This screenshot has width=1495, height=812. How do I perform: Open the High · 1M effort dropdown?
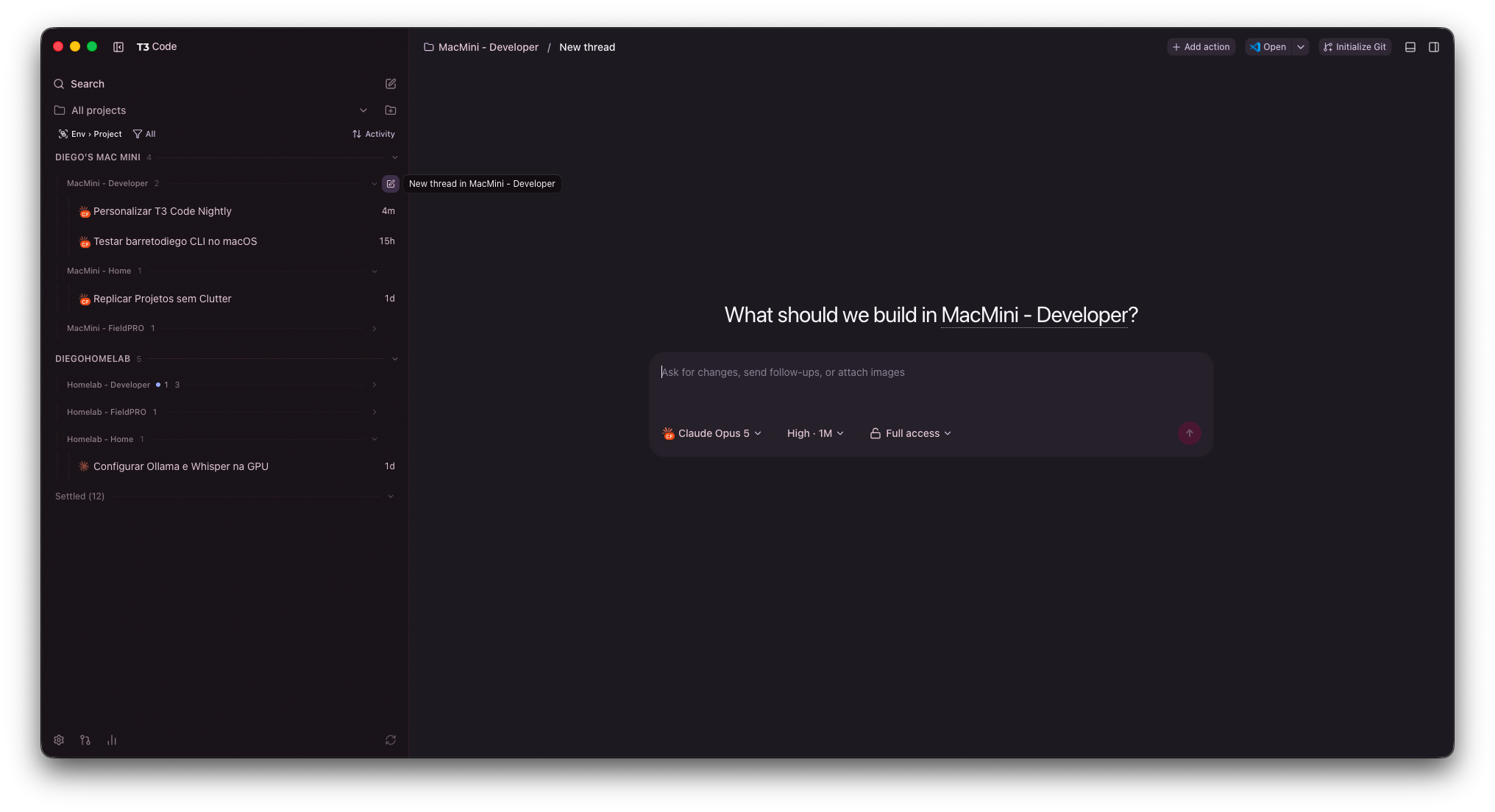pyautogui.click(x=815, y=433)
